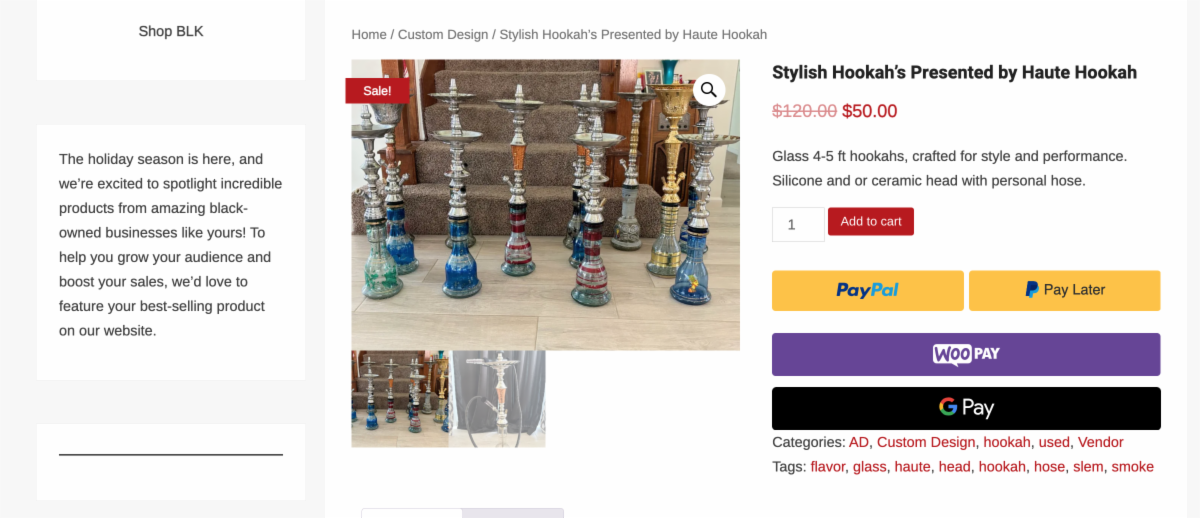Open the AD category link
The width and height of the screenshot is (1200, 518).
coord(859,442)
